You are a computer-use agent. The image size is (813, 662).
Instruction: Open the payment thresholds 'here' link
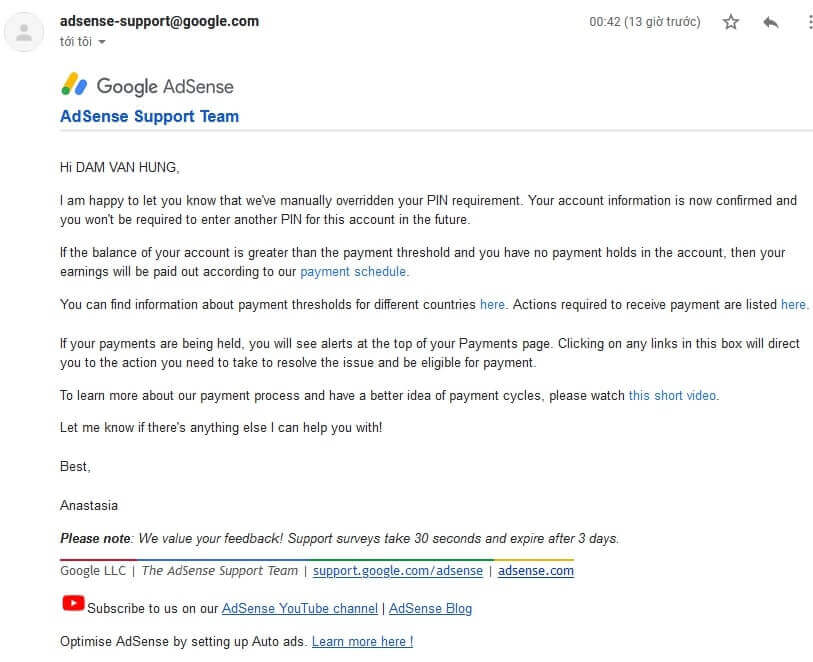tap(492, 304)
